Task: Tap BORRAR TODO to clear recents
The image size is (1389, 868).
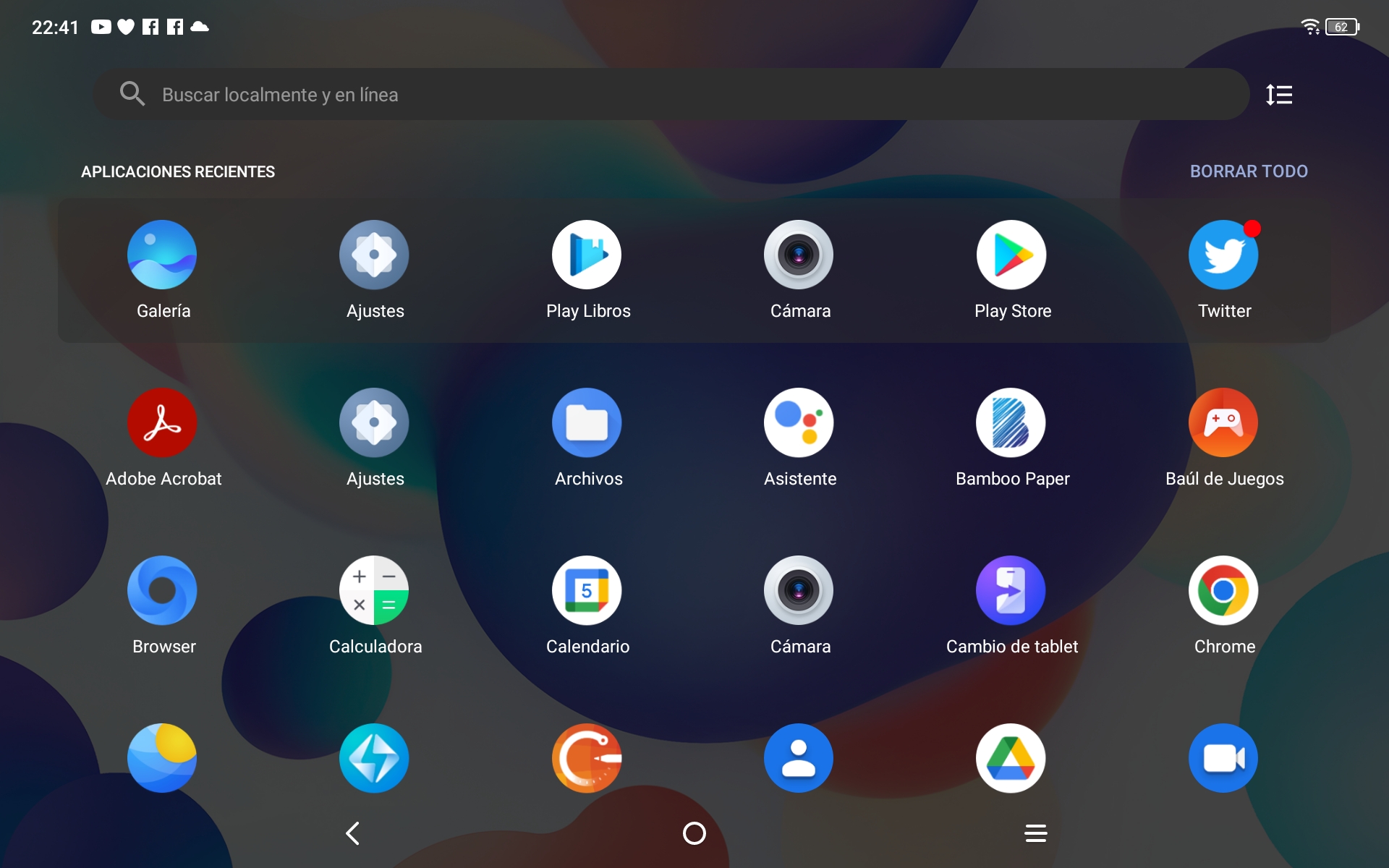Action: pos(1249,171)
